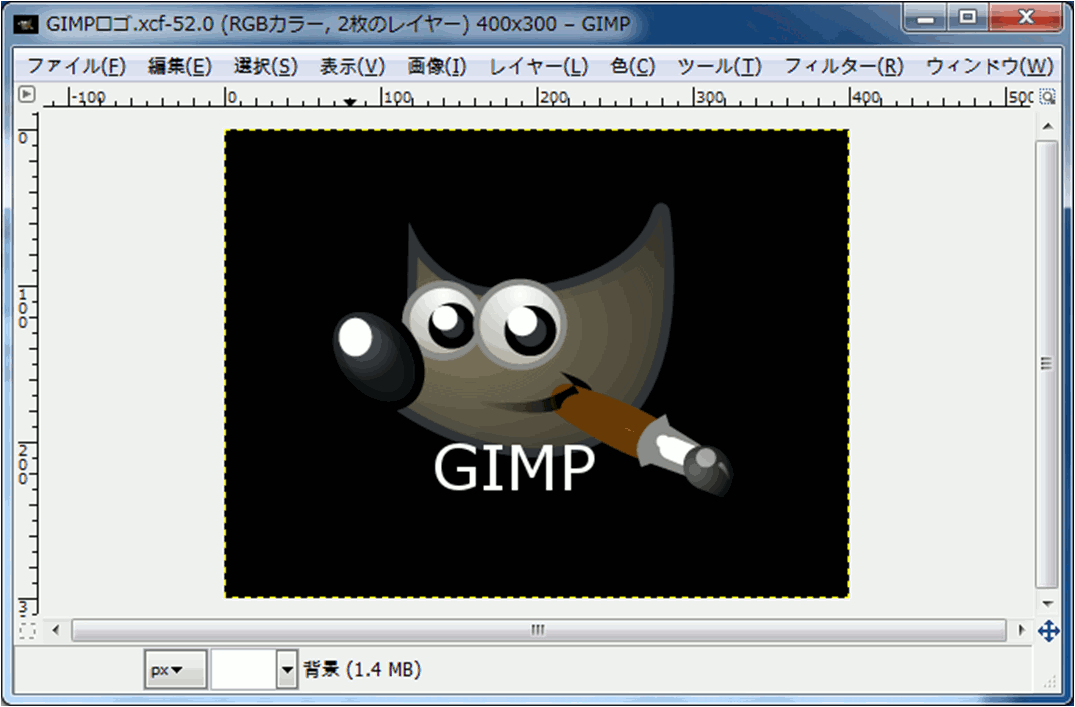Image resolution: width=1075 pixels, height=707 pixels.
Task: Open the px unit dropdown
Action: (x=175, y=670)
